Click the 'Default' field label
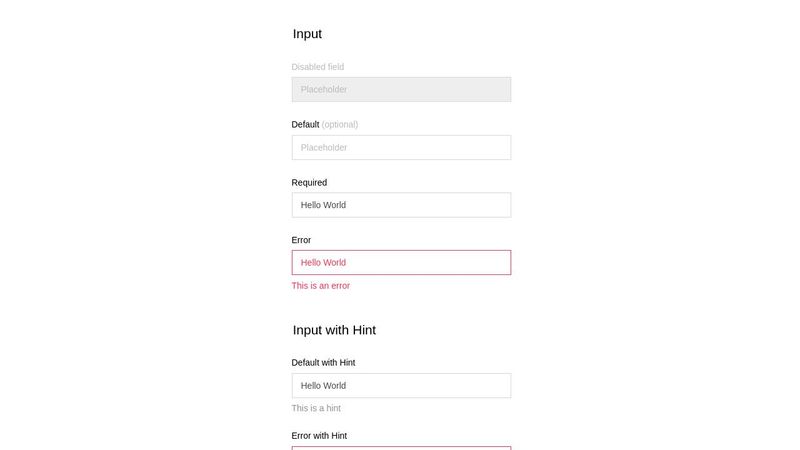 (305, 125)
